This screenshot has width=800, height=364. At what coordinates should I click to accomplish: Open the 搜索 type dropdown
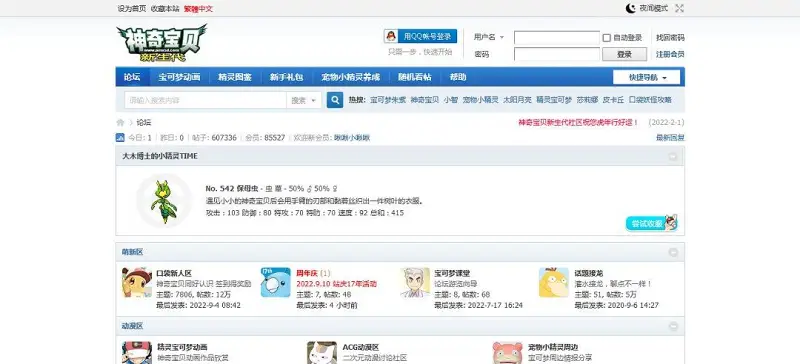point(304,101)
